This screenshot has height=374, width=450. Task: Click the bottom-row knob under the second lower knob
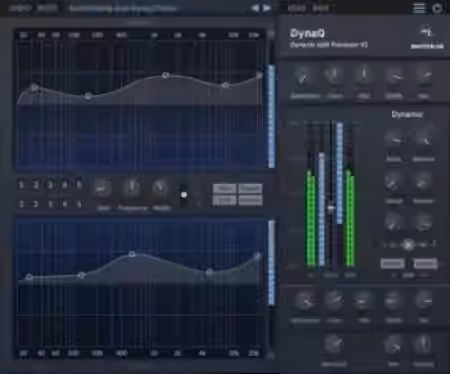[334, 344]
